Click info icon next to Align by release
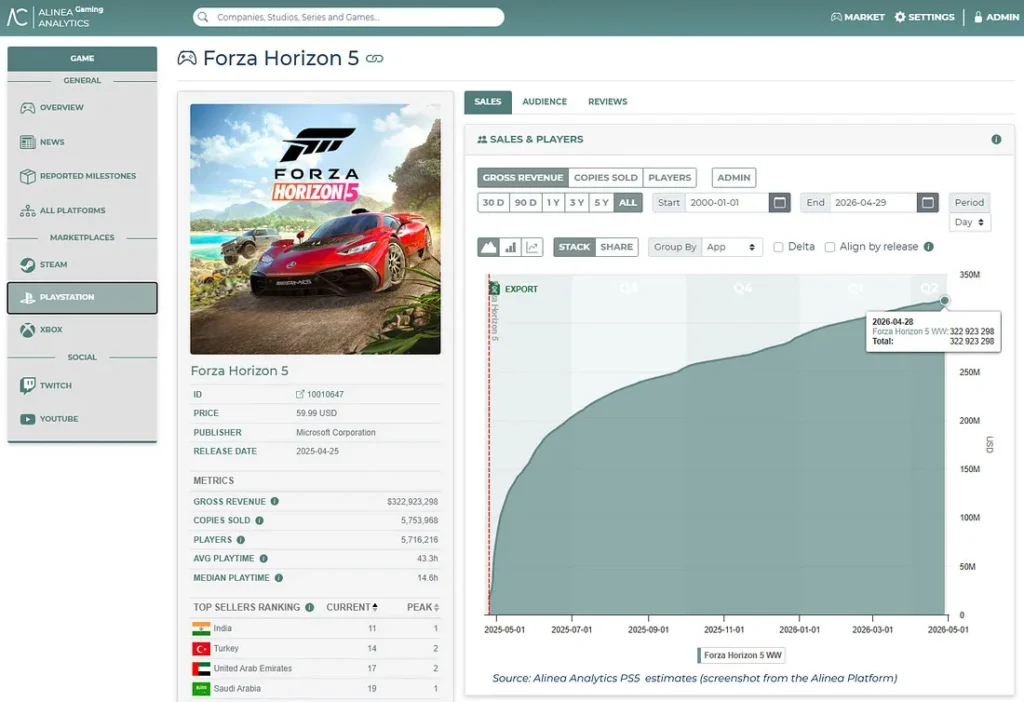The image size is (1024, 702). click(x=929, y=246)
